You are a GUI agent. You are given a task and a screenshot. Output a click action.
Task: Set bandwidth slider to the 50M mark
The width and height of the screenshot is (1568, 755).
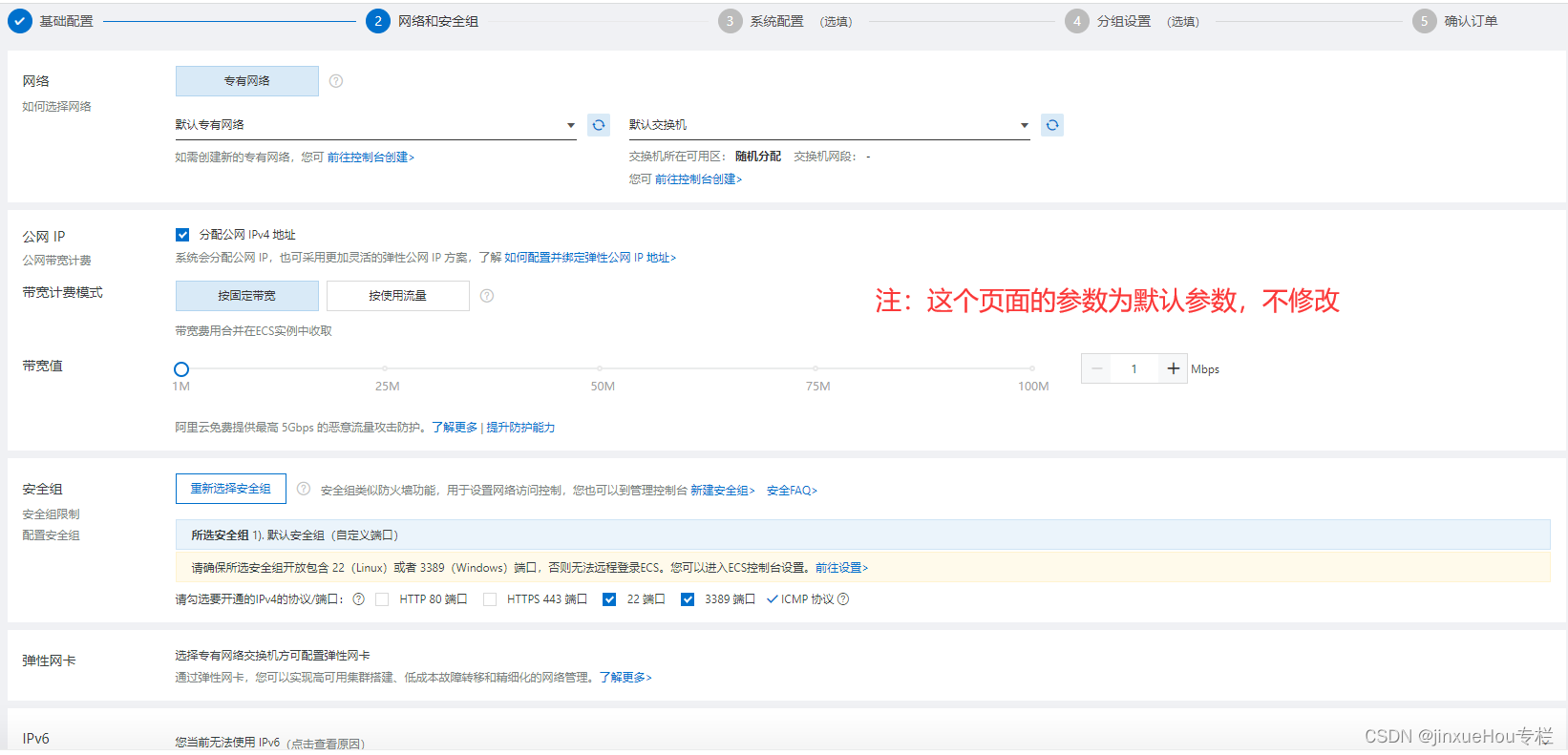[601, 368]
